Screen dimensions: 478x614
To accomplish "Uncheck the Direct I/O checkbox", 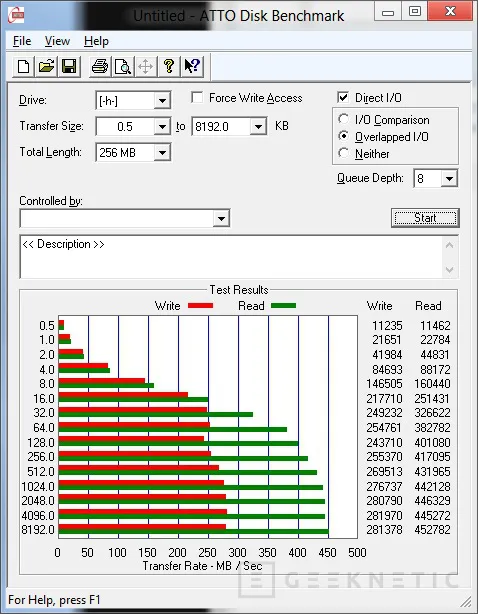I will (x=343, y=97).
